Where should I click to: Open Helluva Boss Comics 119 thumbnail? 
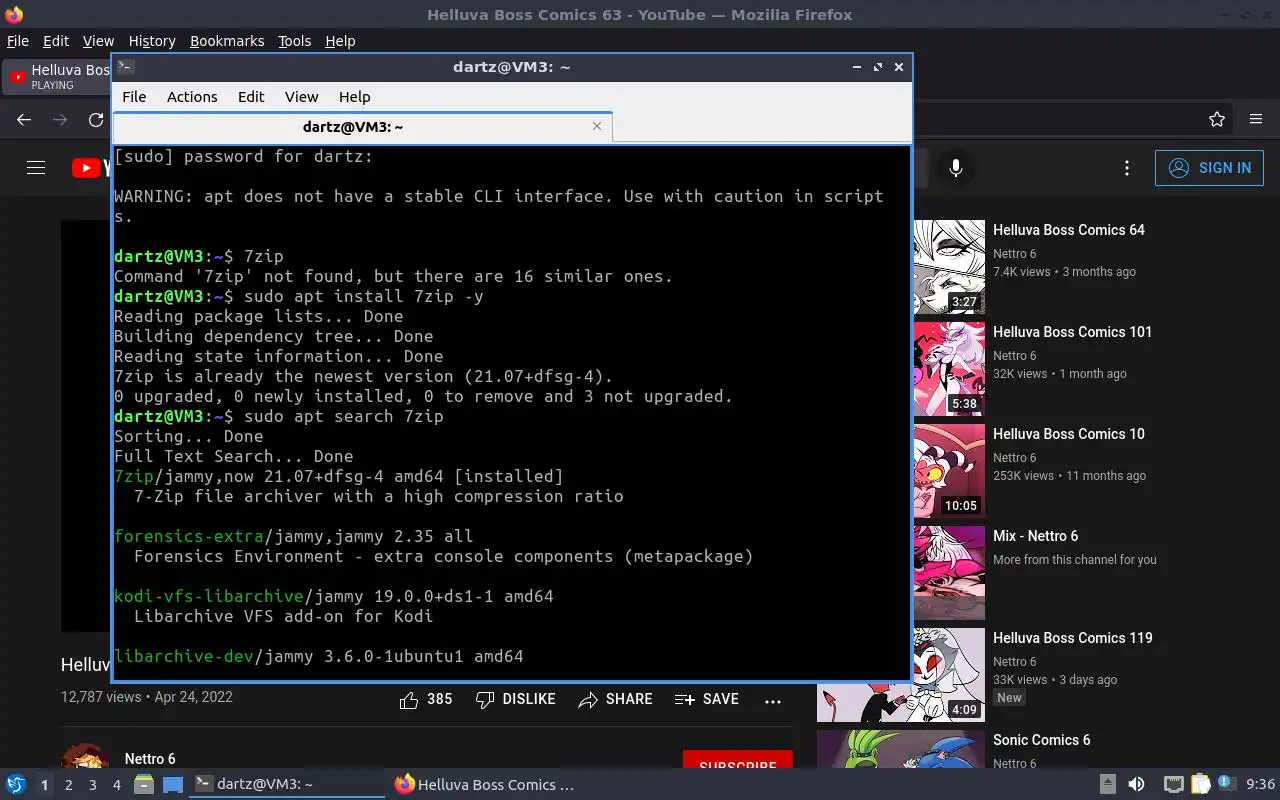click(901, 675)
